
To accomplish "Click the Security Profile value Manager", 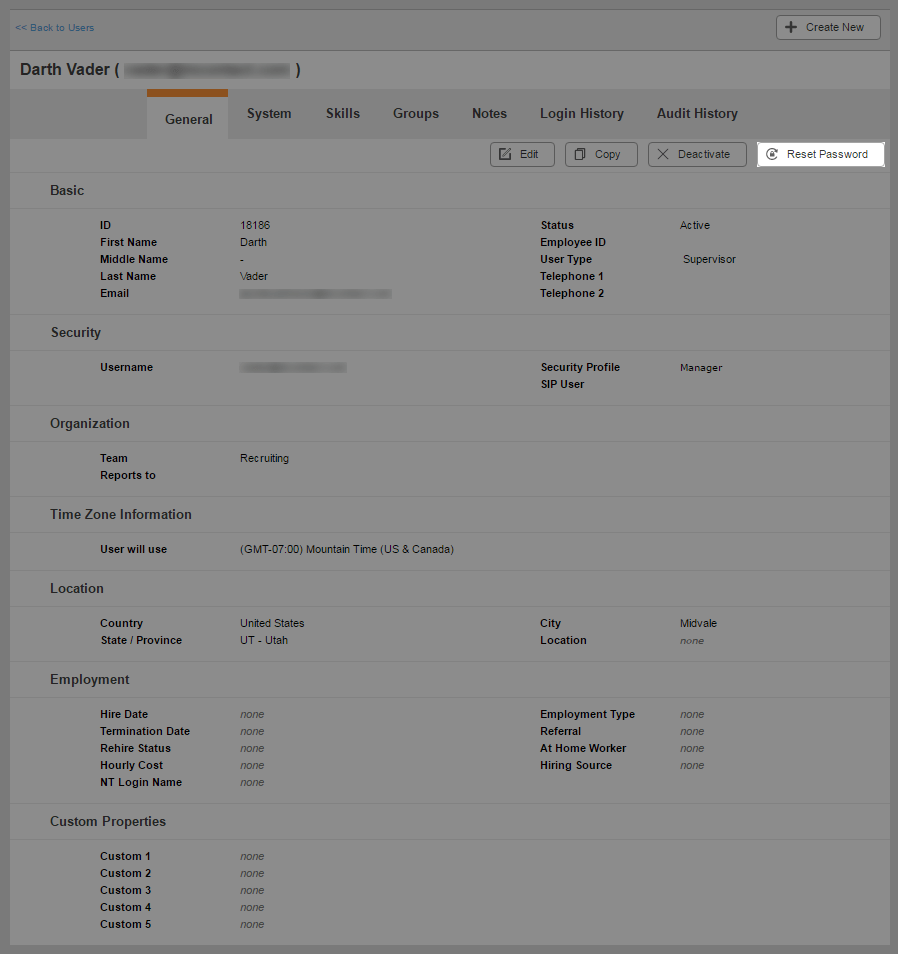I will pos(701,367).
